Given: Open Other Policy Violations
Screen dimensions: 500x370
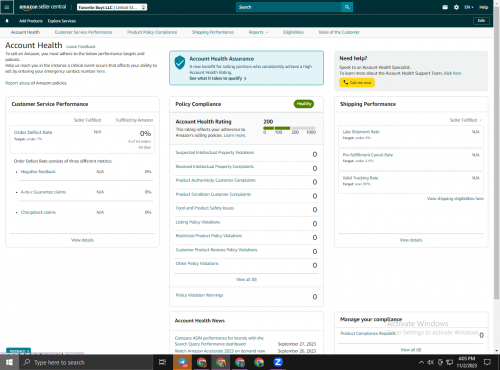Looking at the screenshot, I should (x=197, y=263).
